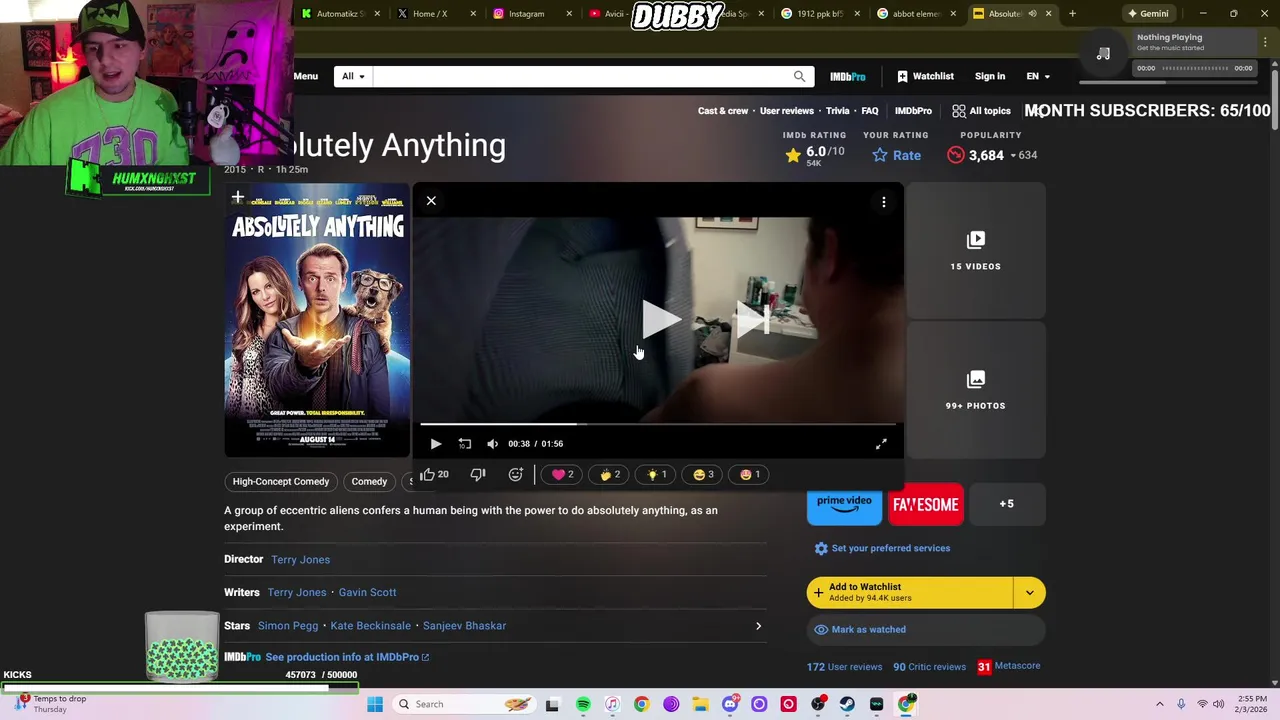See production info at IMDbPro
The image size is (1280, 720).
pyautogui.click(x=347, y=657)
